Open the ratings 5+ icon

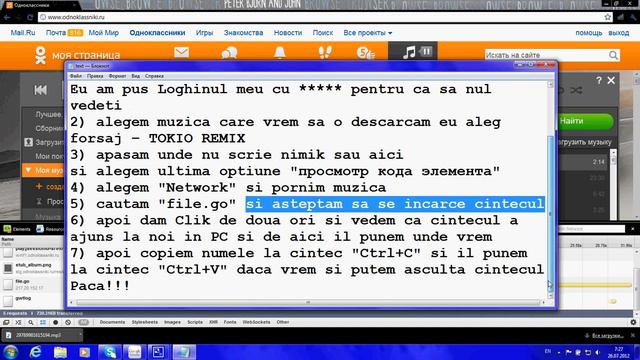point(365,53)
